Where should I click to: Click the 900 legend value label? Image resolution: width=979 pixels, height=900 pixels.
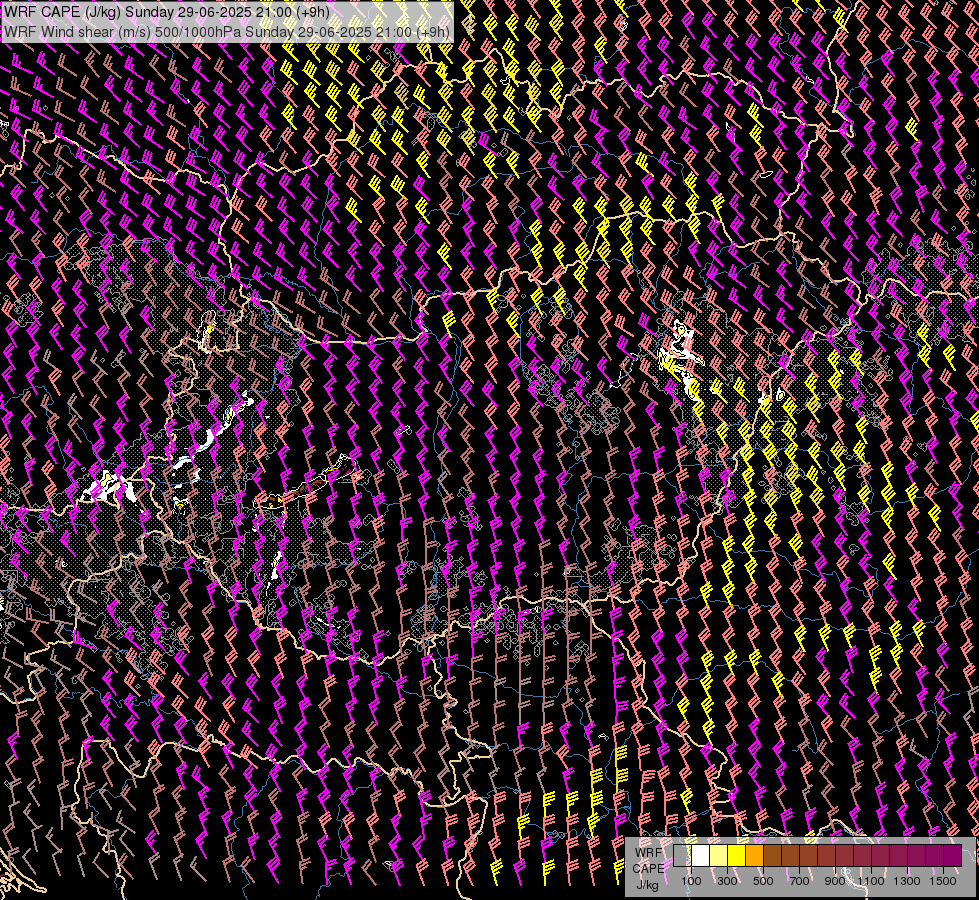point(835,881)
